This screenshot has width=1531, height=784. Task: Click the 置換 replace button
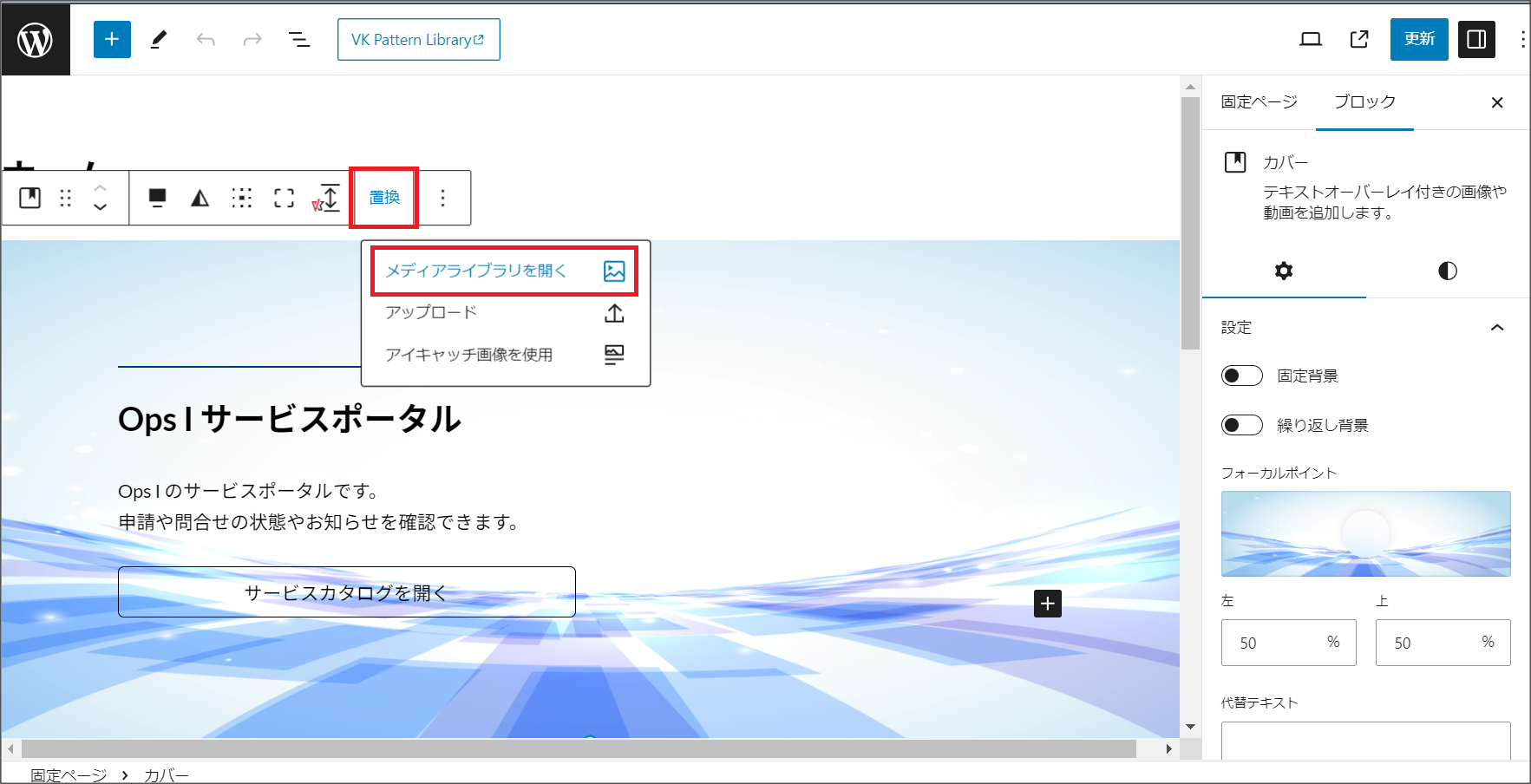(x=384, y=198)
